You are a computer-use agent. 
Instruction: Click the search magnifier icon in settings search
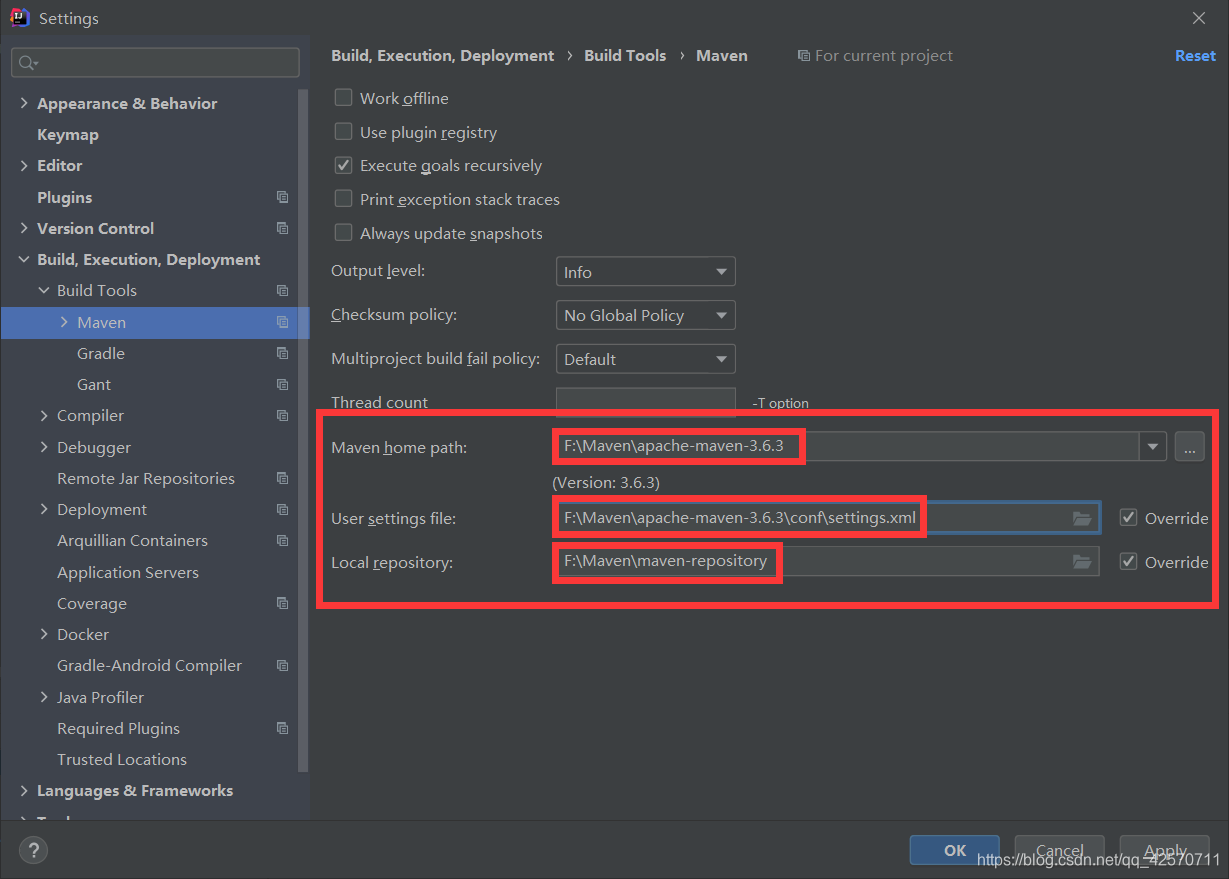[x=26, y=62]
